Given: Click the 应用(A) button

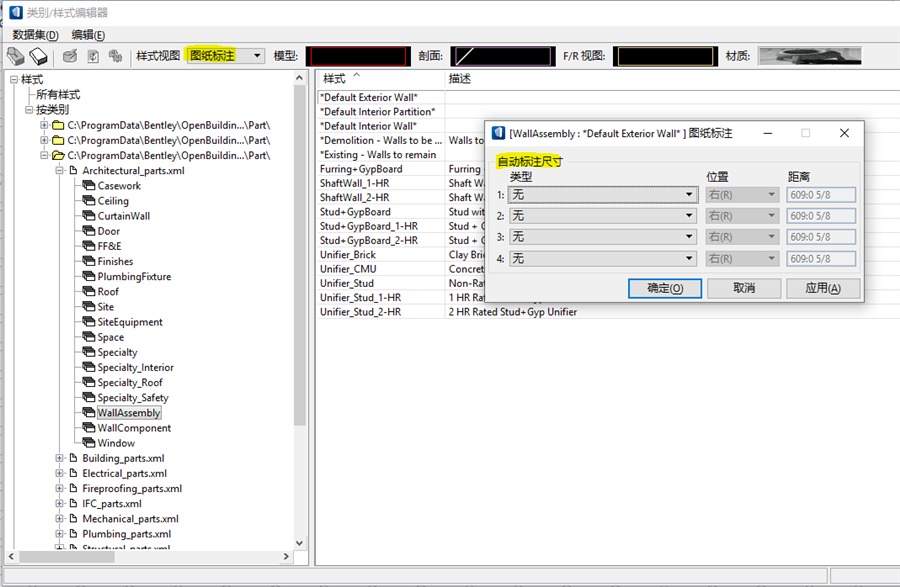Looking at the screenshot, I should click(x=823, y=288).
